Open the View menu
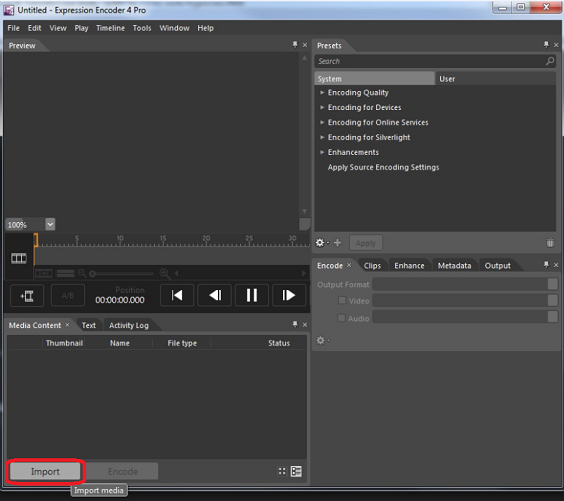 pos(58,28)
